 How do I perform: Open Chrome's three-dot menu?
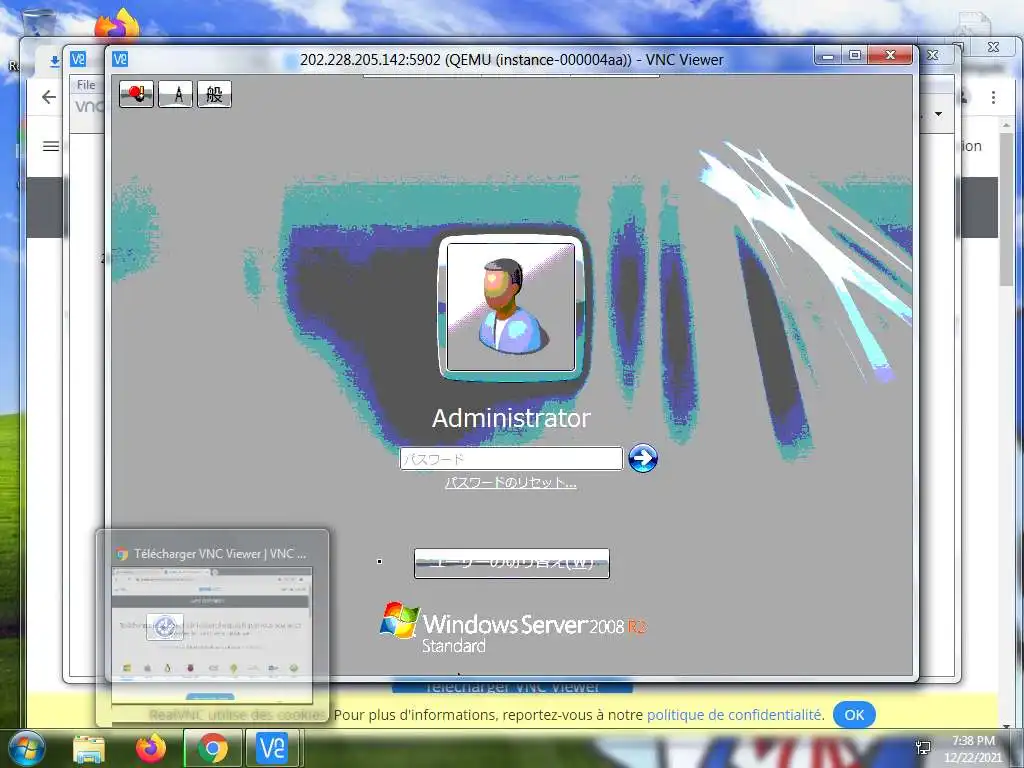993,97
